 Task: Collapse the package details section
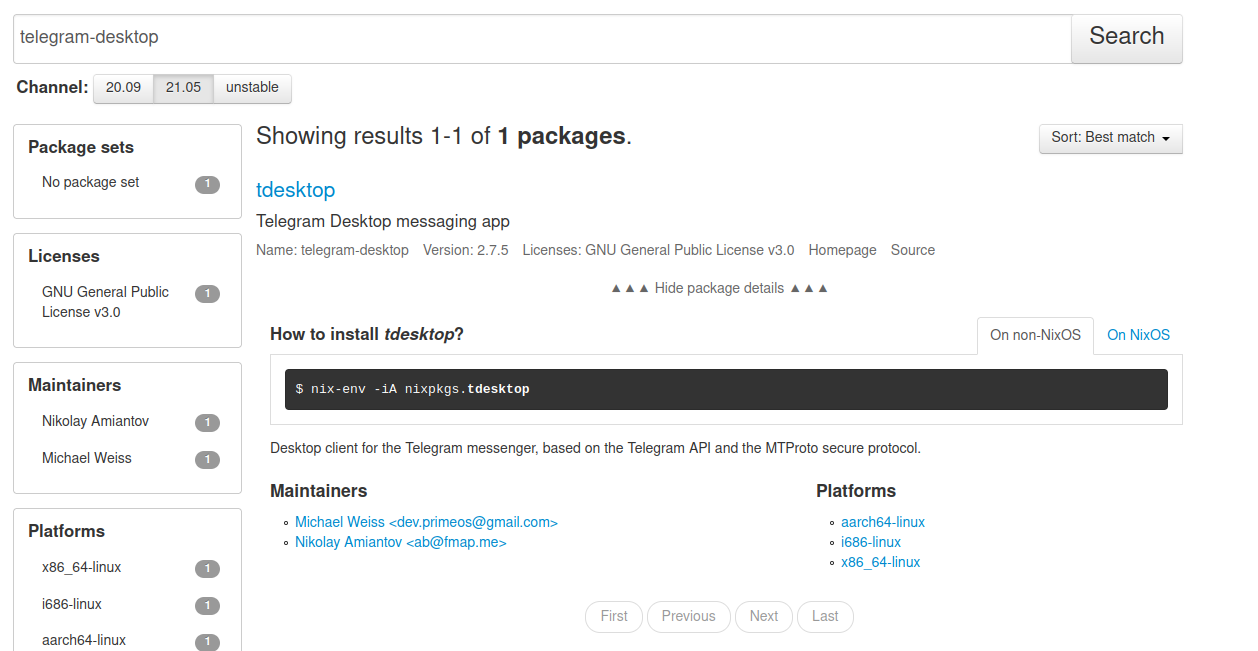pos(719,287)
